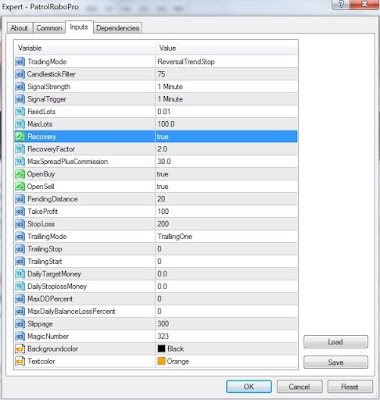Click the MagicNumber integer icon

point(20,336)
